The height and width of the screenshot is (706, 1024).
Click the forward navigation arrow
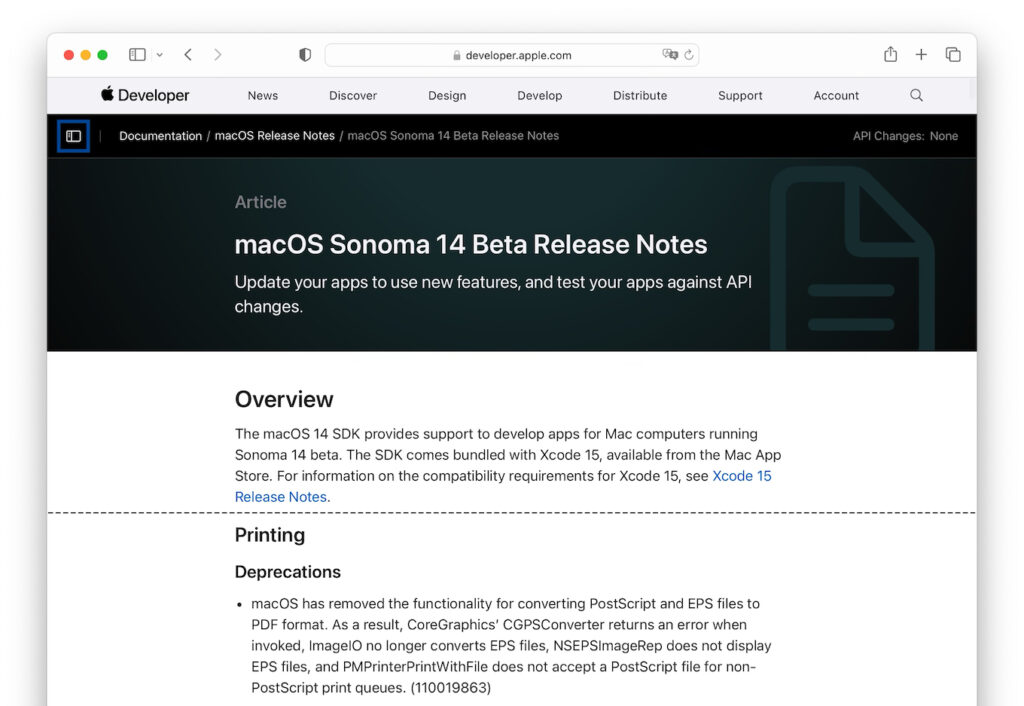pyautogui.click(x=218, y=55)
